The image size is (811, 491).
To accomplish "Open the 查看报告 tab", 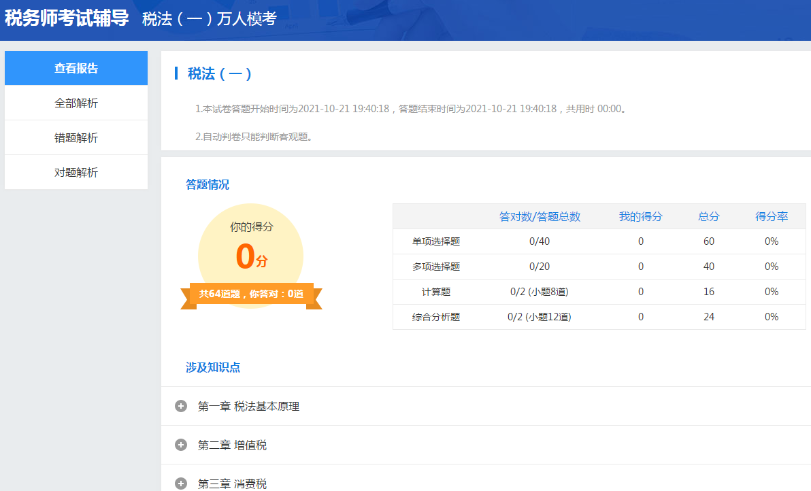I will point(76,68).
